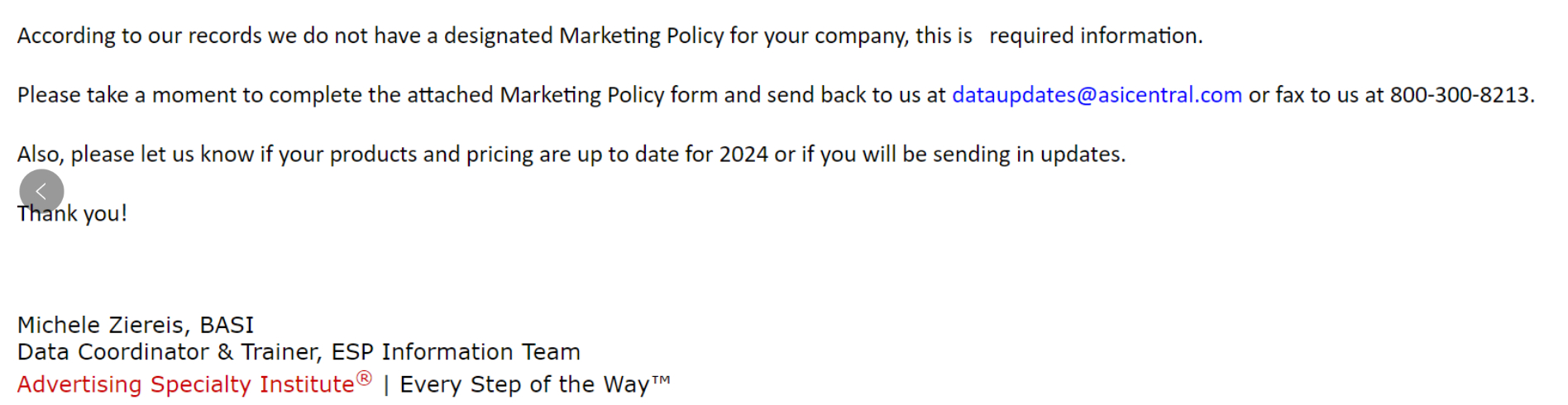Open the dataupdates@asicentral.com email link
The width and height of the screenshot is (1568, 405).
pos(1097,95)
